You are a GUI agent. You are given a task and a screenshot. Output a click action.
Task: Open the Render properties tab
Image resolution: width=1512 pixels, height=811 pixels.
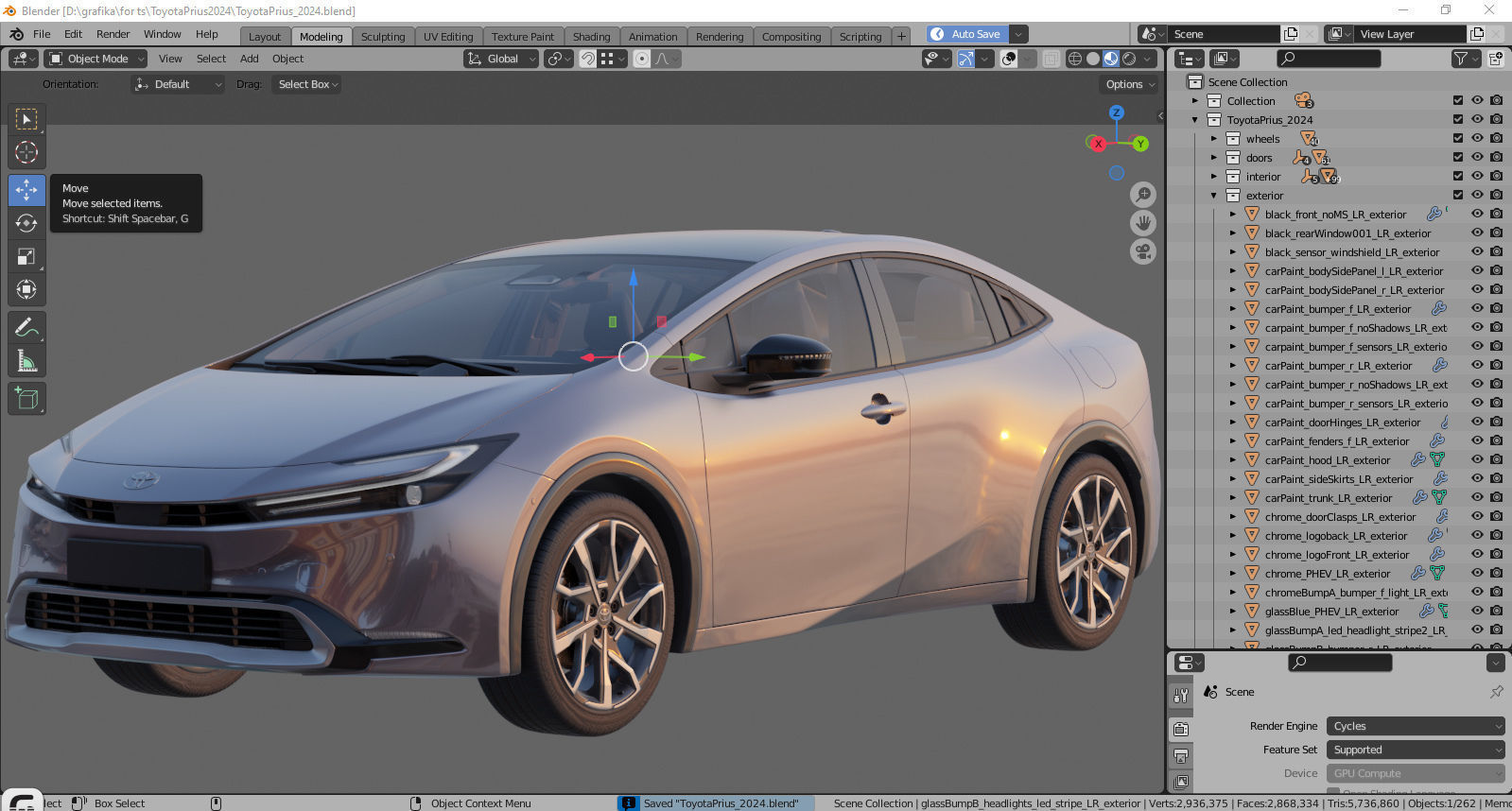[1181, 729]
